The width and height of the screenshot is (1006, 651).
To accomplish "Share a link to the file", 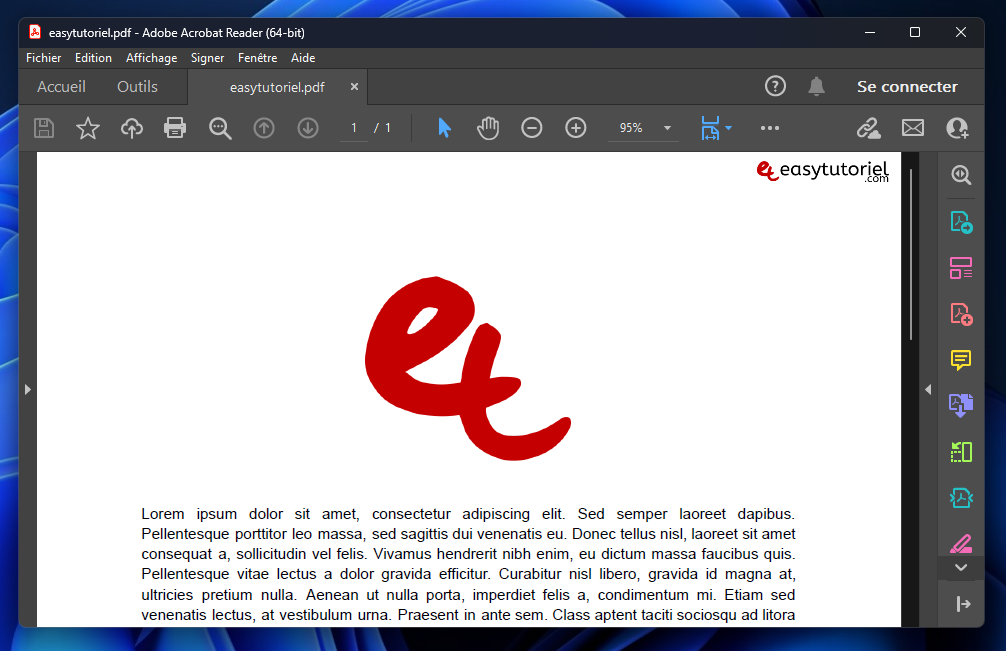I will [869, 128].
